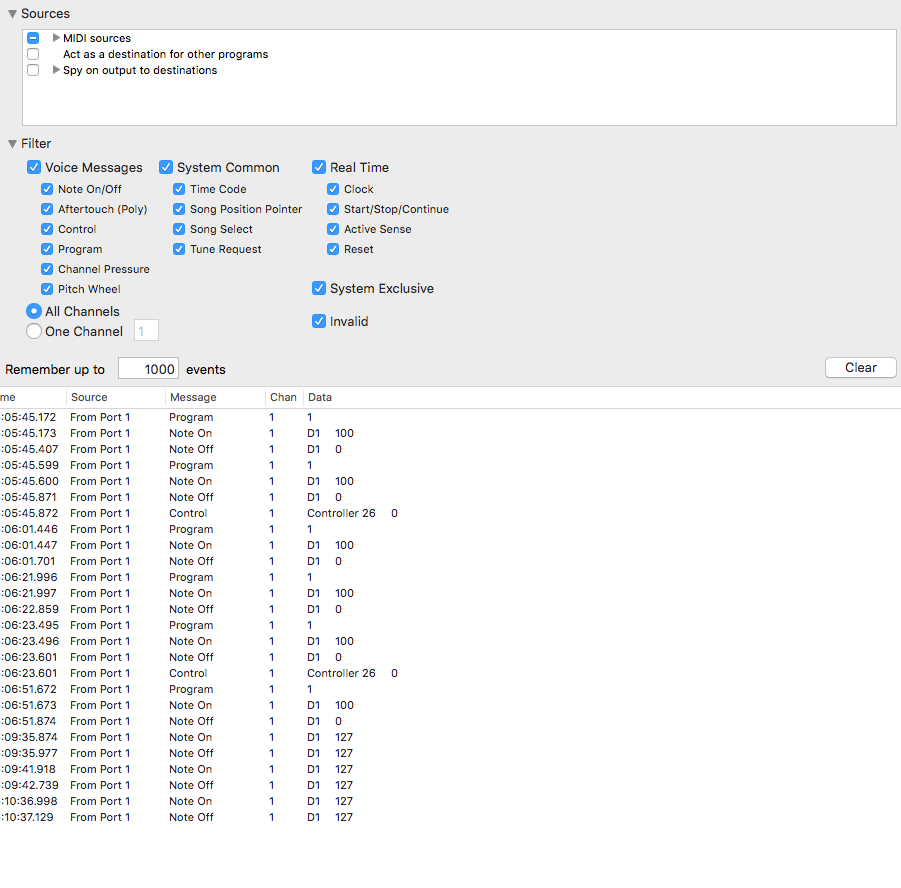Uncheck Channel Pressure filter
This screenshot has height=888, width=901.
tap(47, 269)
